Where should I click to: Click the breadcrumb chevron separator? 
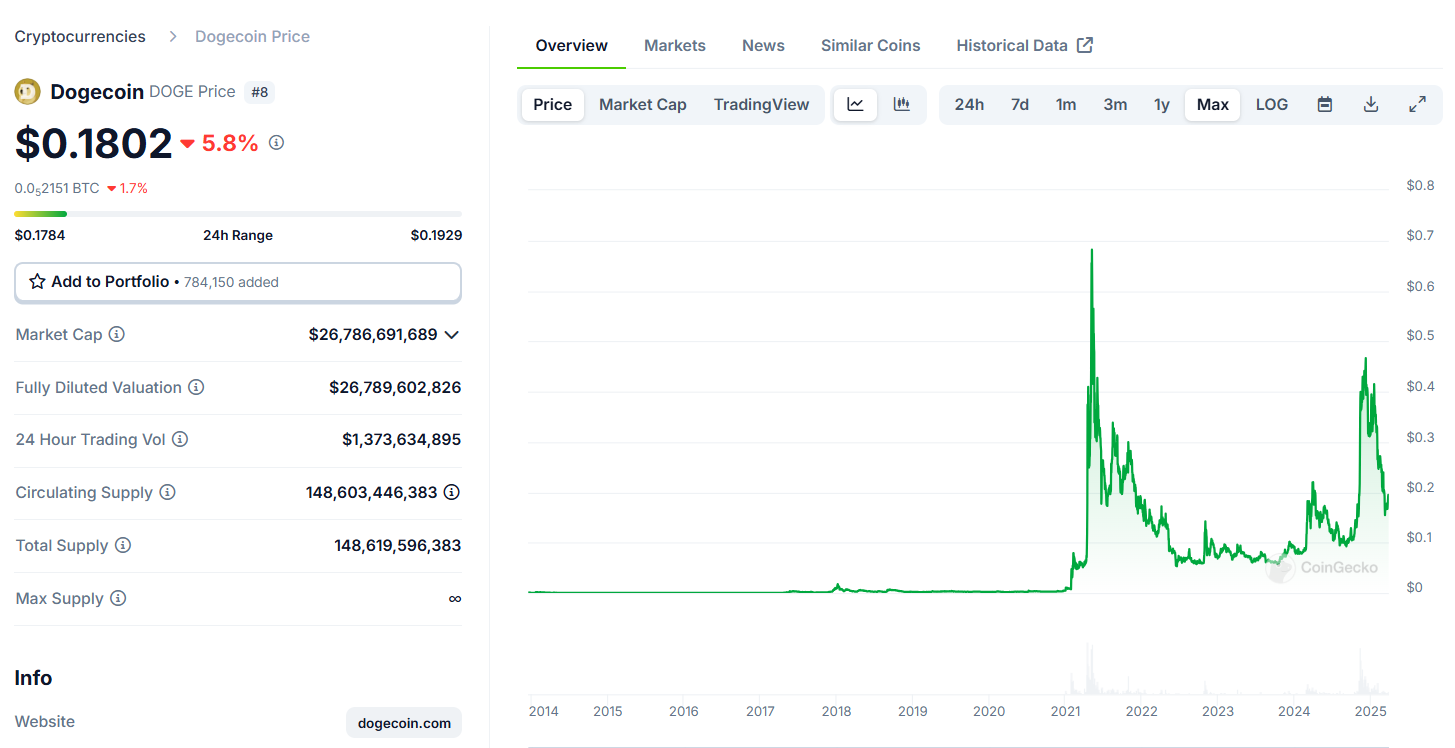[172, 36]
